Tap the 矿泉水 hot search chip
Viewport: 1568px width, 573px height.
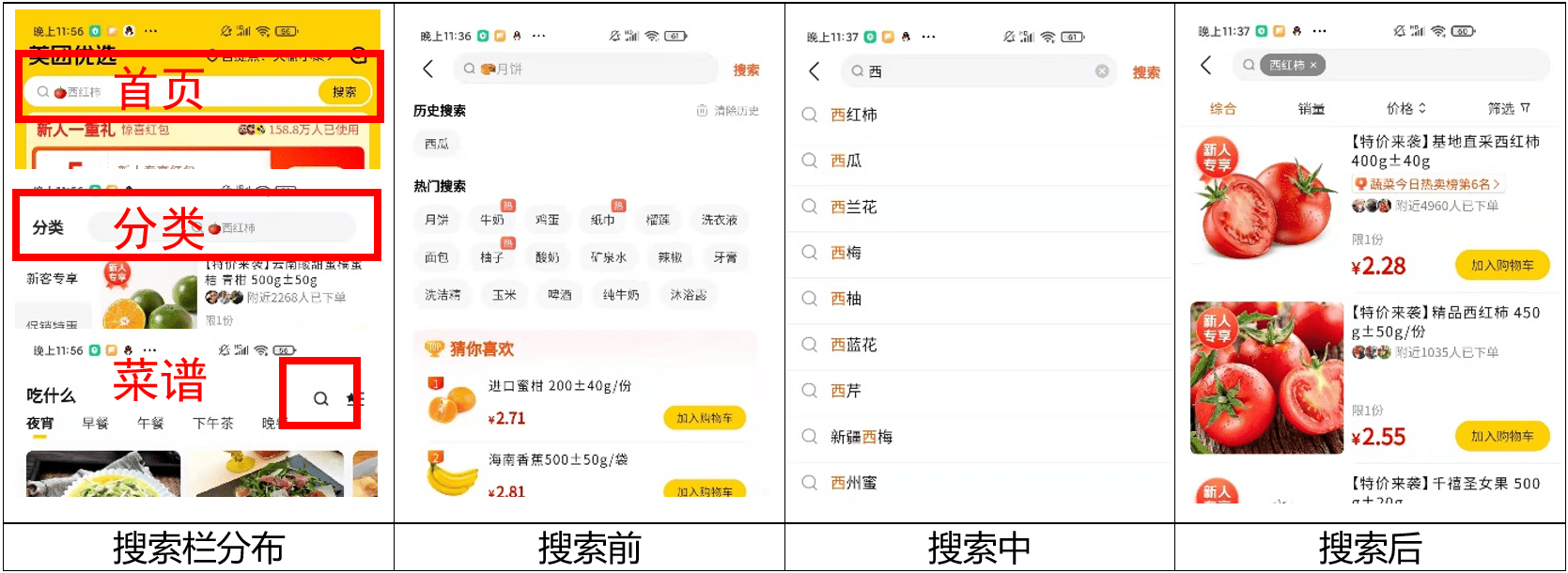click(x=609, y=257)
